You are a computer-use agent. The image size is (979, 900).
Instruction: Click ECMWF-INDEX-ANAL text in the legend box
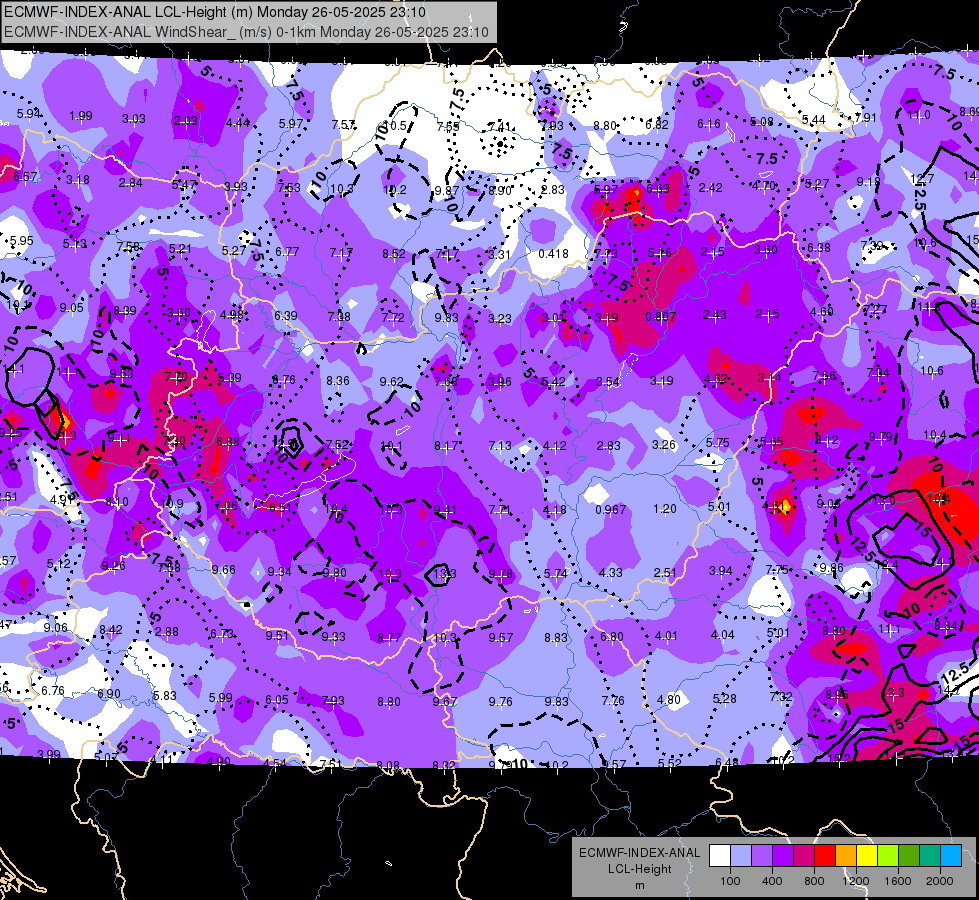coord(639,853)
